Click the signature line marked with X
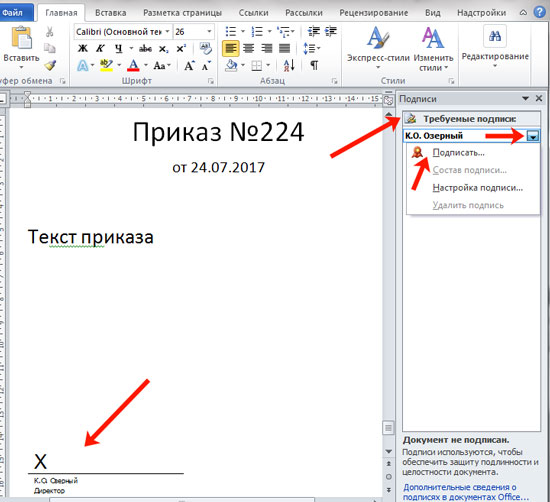 (x=106, y=463)
